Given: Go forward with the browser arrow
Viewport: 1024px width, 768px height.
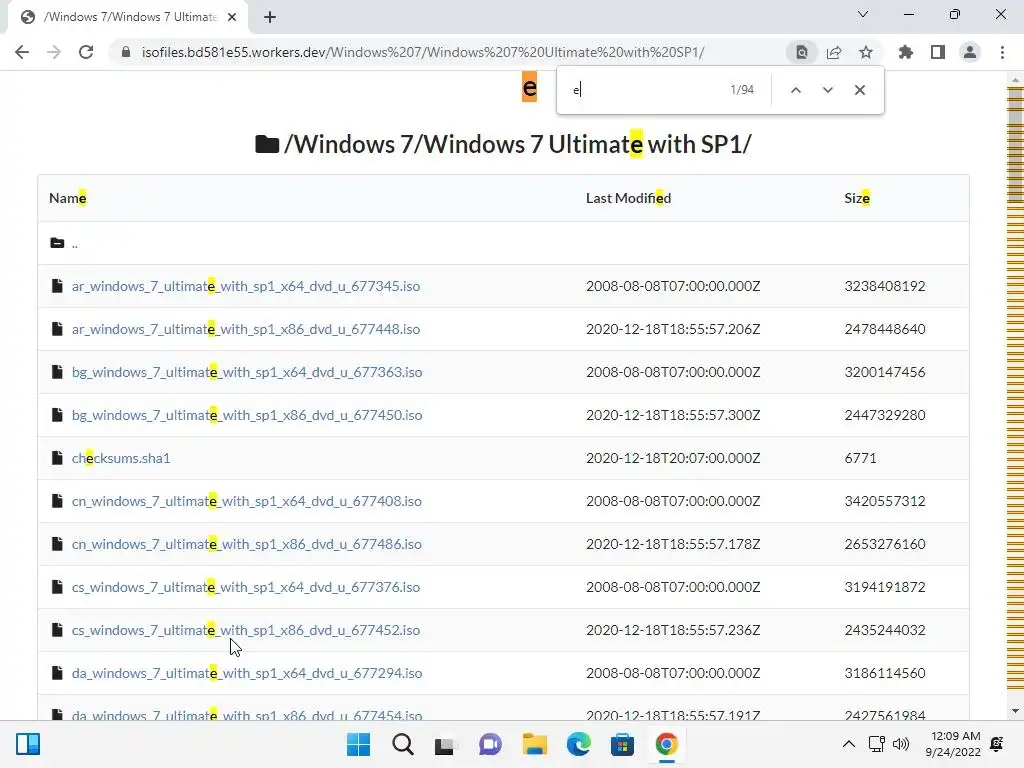Looking at the screenshot, I should 54,52.
